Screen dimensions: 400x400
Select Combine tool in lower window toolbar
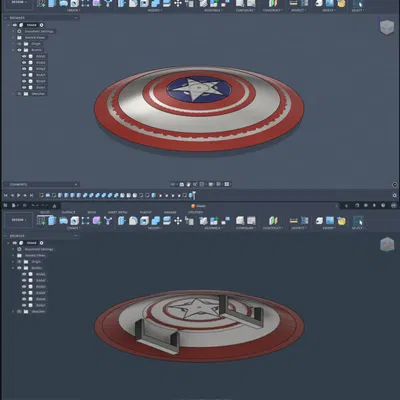156,221
